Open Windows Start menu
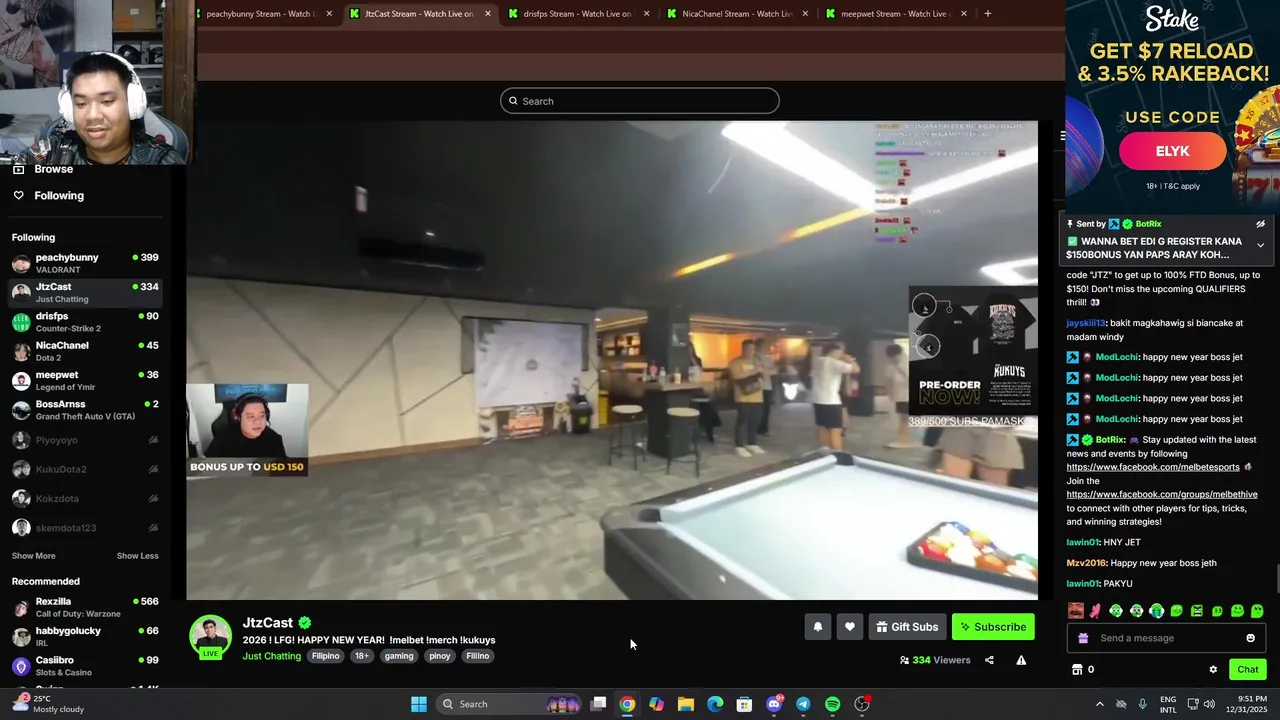 419,704
